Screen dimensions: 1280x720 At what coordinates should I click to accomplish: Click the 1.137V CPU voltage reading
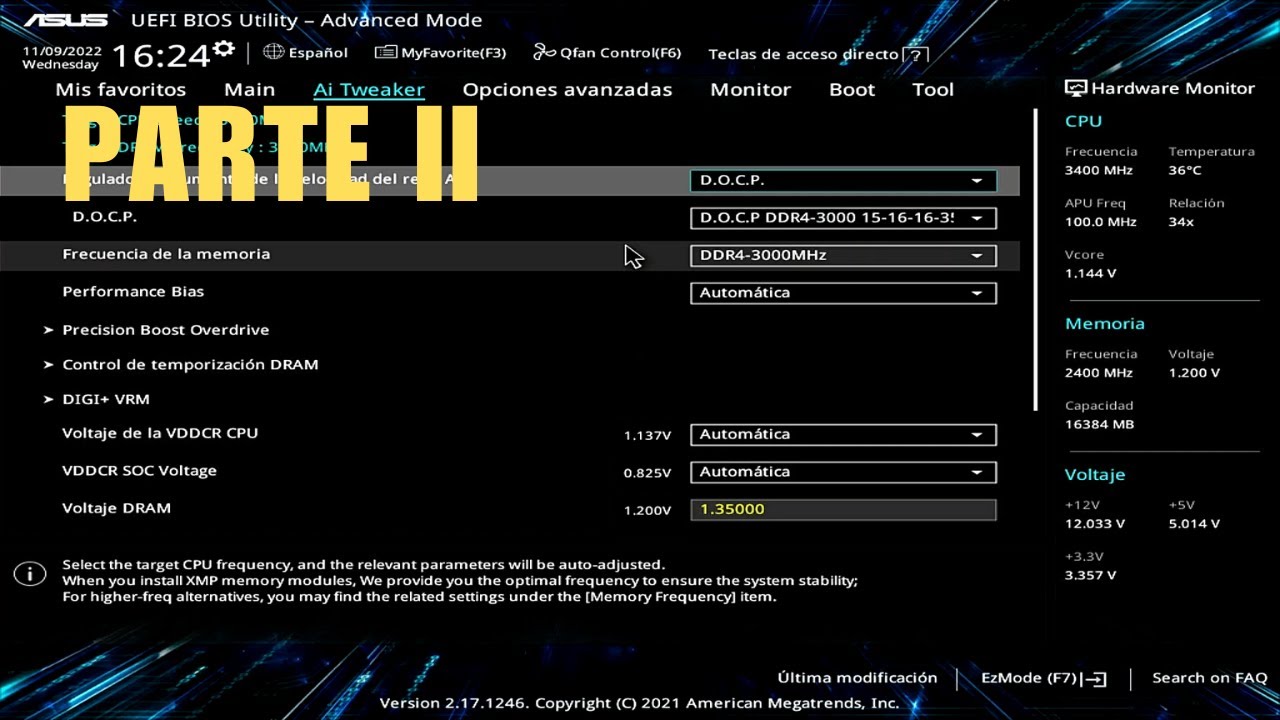647,436
